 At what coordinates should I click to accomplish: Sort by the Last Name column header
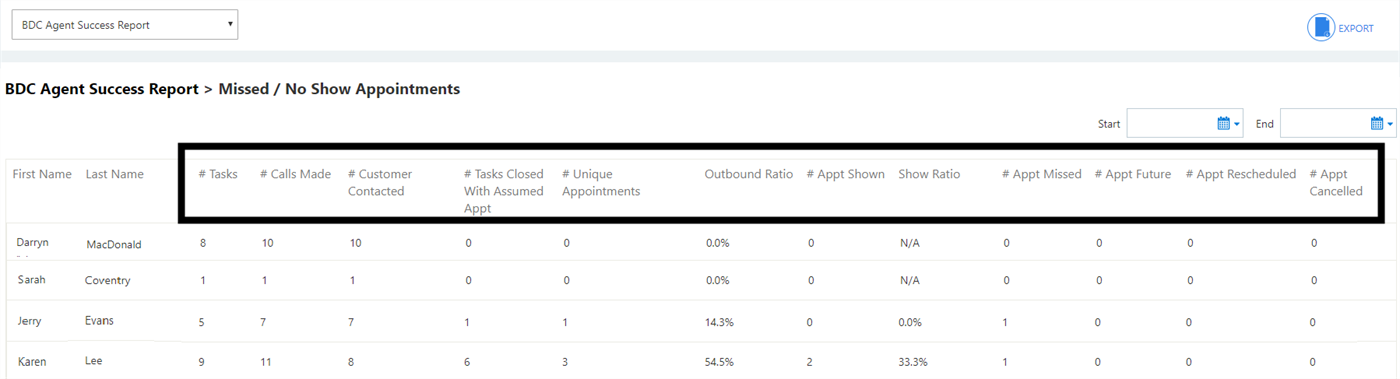[x=115, y=174]
